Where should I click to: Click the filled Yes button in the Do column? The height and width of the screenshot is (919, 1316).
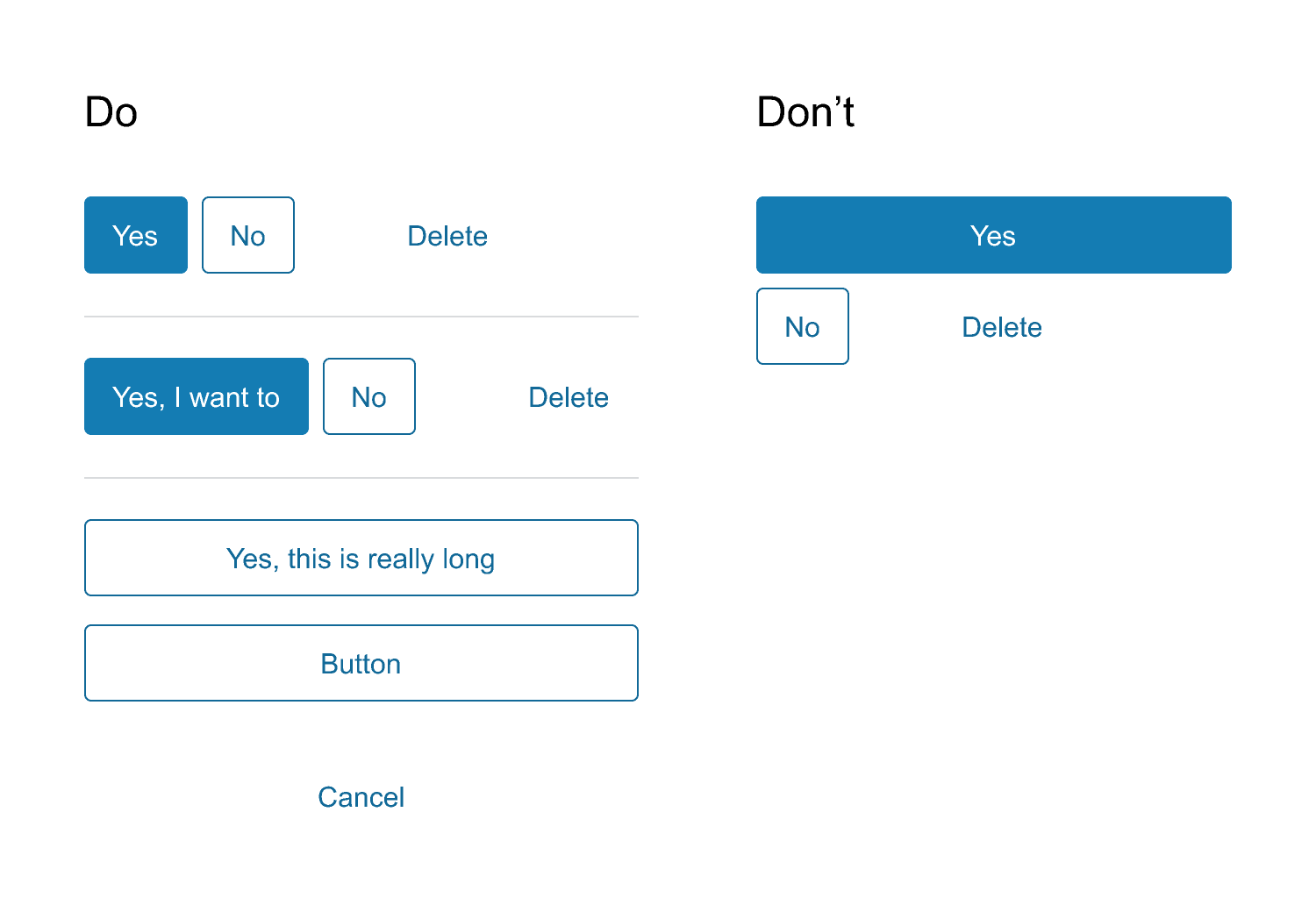click(135, 235)
